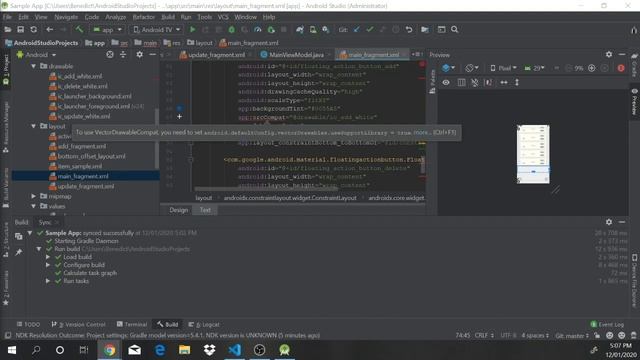Screen dimensions: 640x360
Task: Toggle the eye view options in Preview
Action: click(x=446, y=82)
